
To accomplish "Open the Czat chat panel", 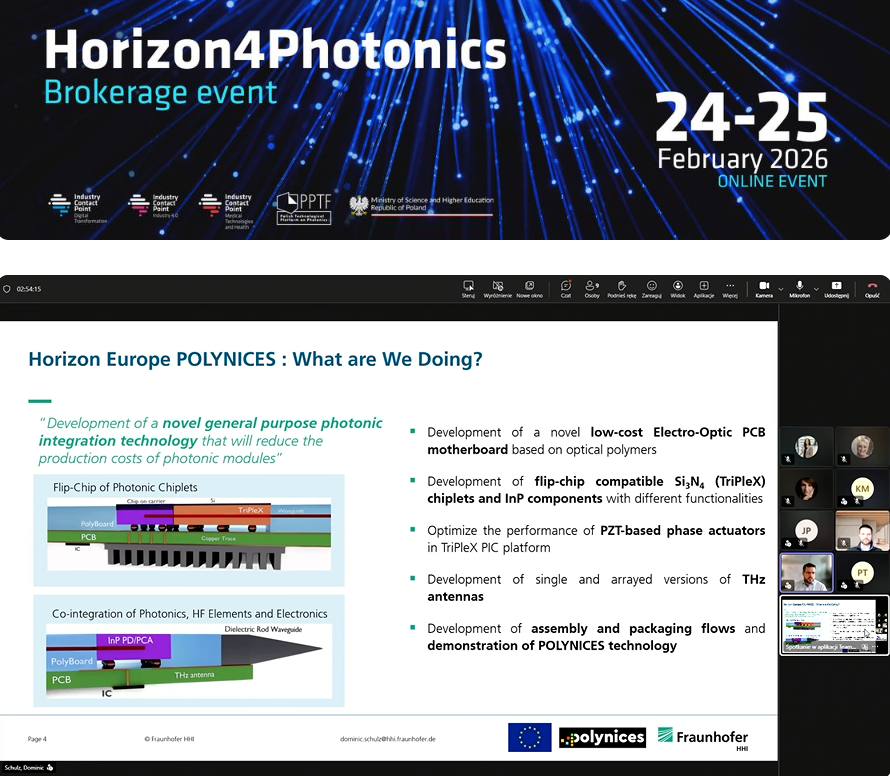I will (x=566, y=288).
